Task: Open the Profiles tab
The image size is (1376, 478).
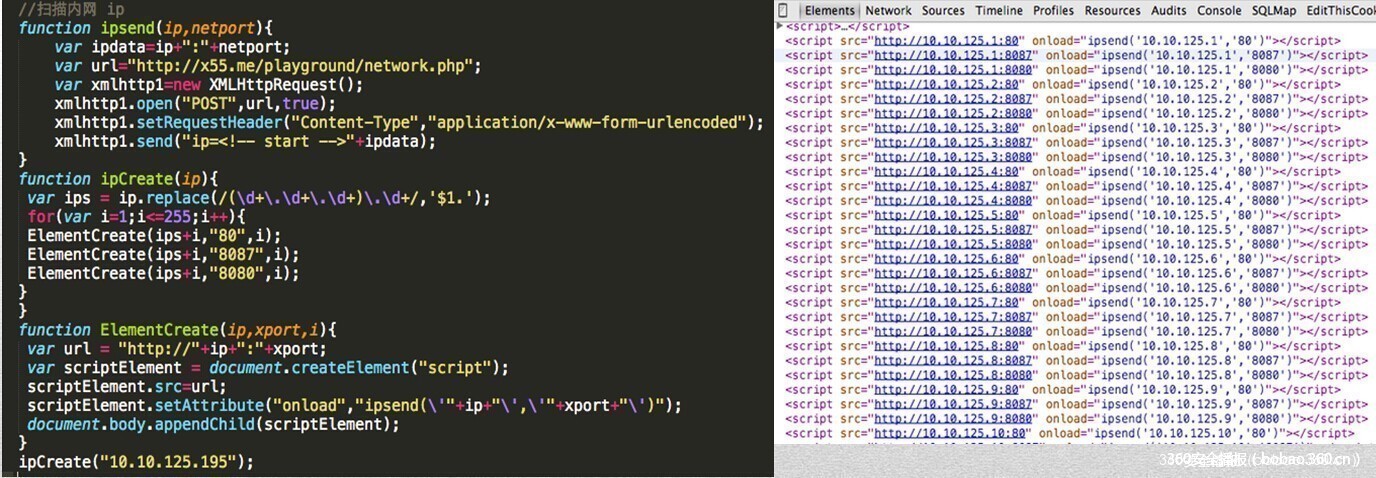Action: (x=1053, y=10)
